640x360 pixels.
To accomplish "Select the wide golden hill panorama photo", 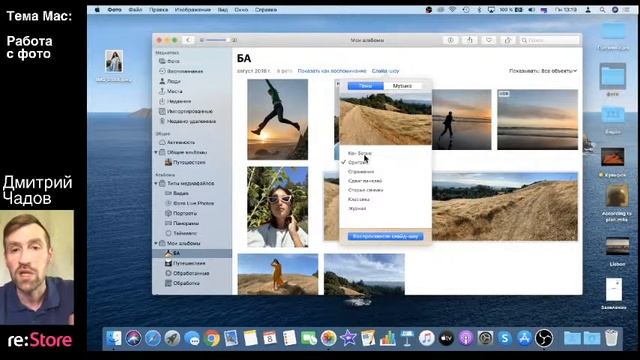I will click(x=505, y=207).
